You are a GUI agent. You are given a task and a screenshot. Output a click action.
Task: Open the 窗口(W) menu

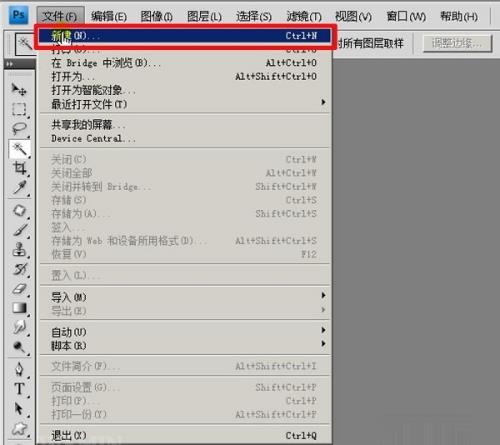pyautogui.click(x=406, y=16)
